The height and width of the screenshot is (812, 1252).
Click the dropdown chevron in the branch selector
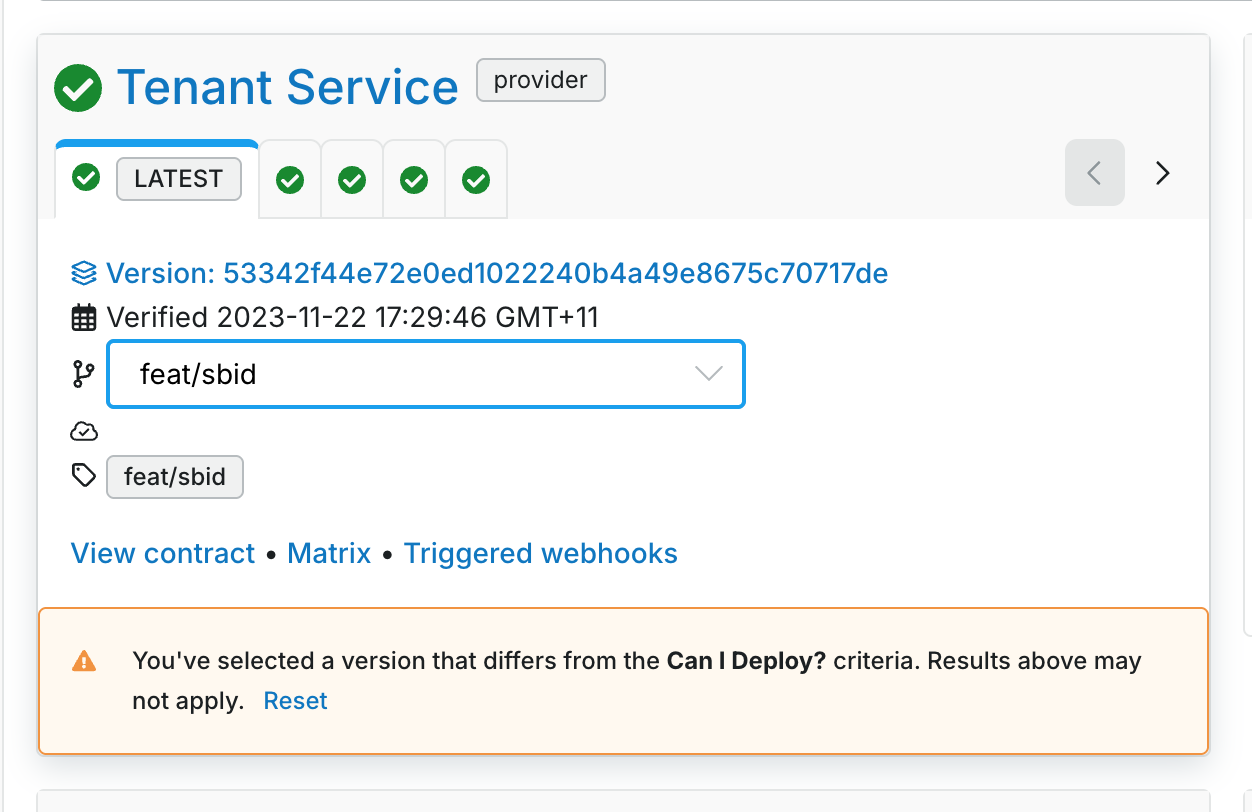coord(708,374)
